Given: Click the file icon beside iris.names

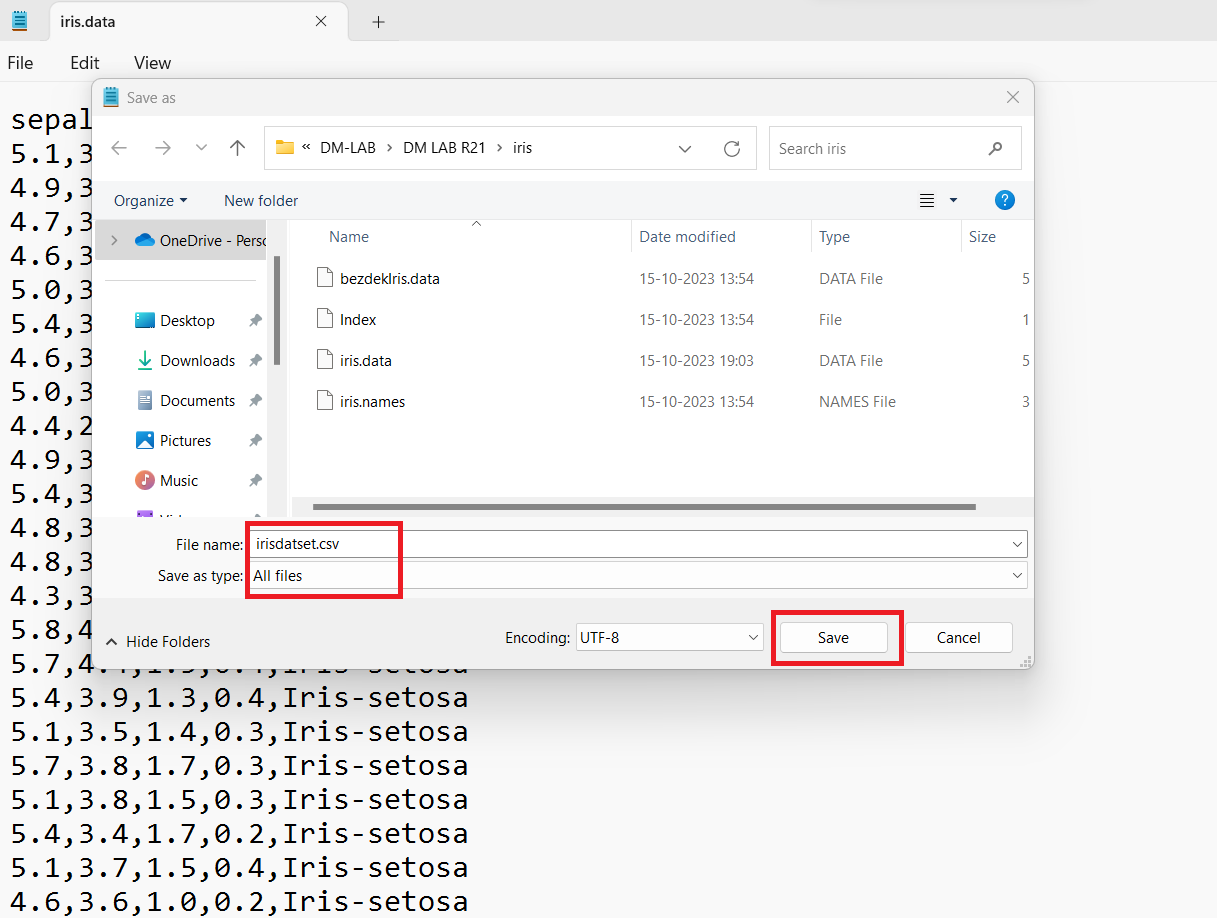Looking at the screenshot, I should tap(324, 401).
